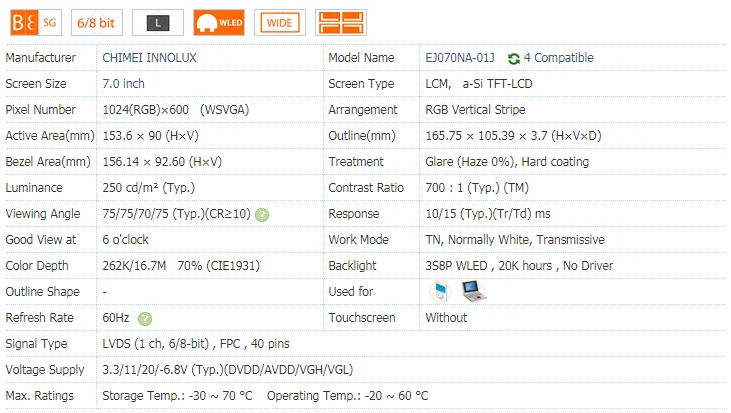Click the help icon beside Viewing Angle
The height and width of the screenshot is (413, 731).
262,214
